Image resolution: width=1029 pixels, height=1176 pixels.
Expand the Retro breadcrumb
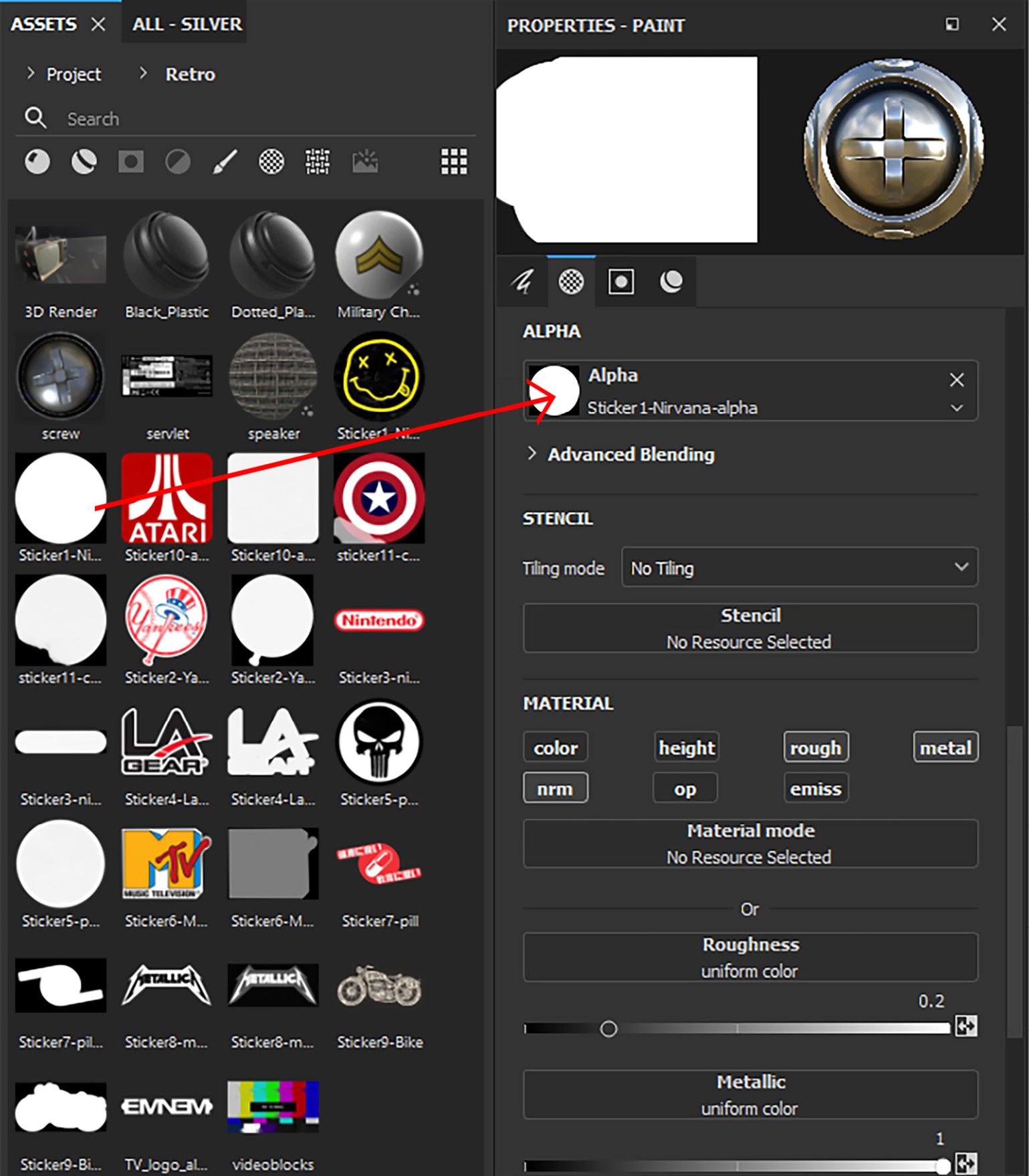[x=143, y=73]
